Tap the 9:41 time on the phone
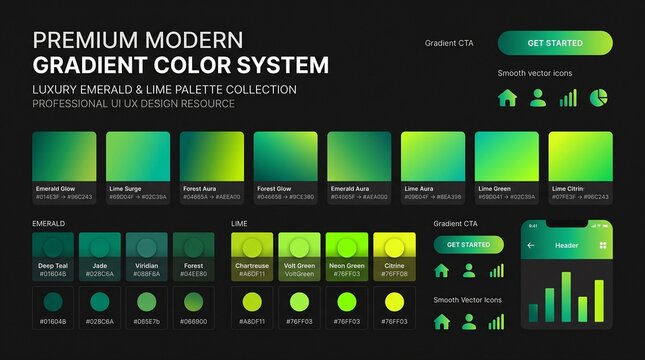The width and height of the screenshot is (645, 360). (x=533, y=226)
